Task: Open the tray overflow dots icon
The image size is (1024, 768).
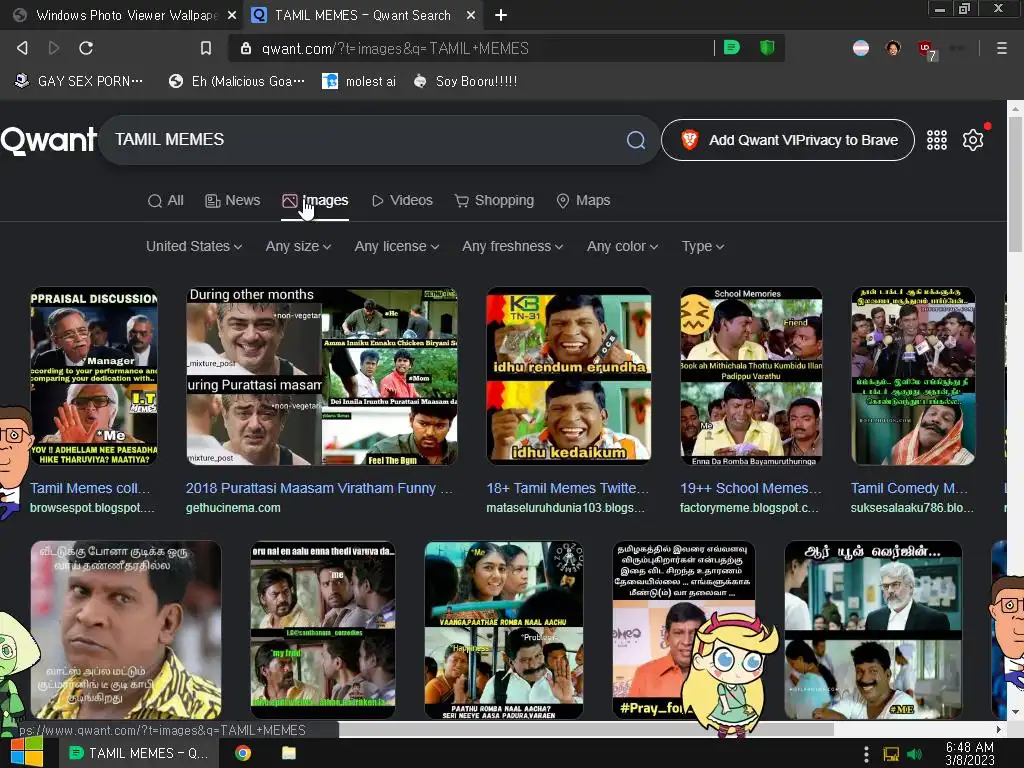Action: [x=866, y=754]
